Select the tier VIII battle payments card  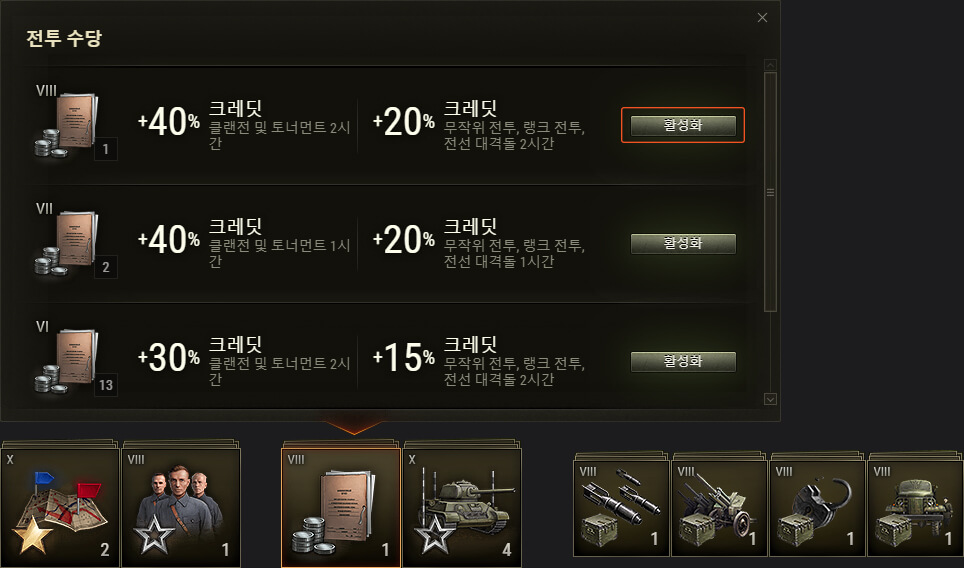[x=341, y=507]
